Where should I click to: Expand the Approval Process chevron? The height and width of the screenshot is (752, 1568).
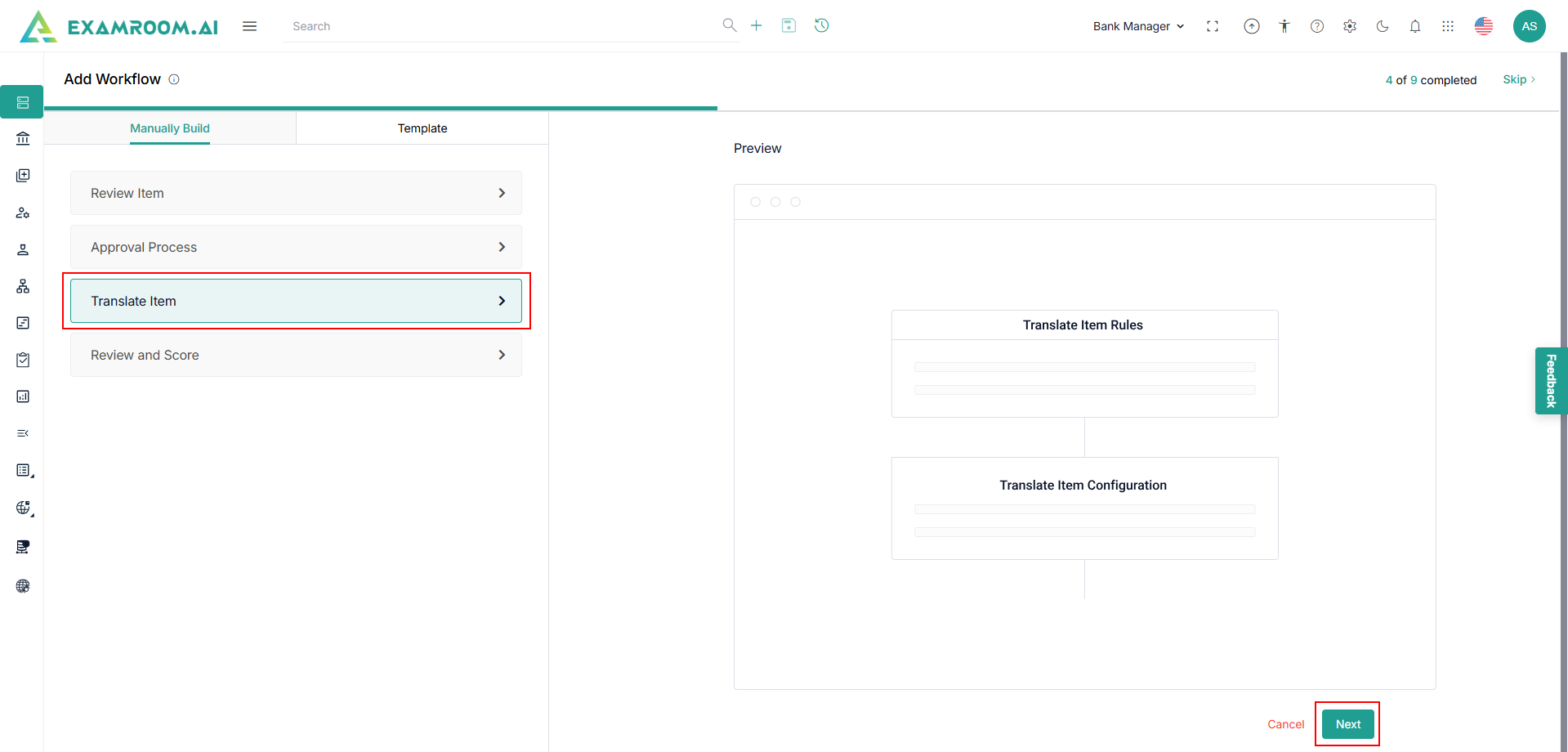pos(502,247)
